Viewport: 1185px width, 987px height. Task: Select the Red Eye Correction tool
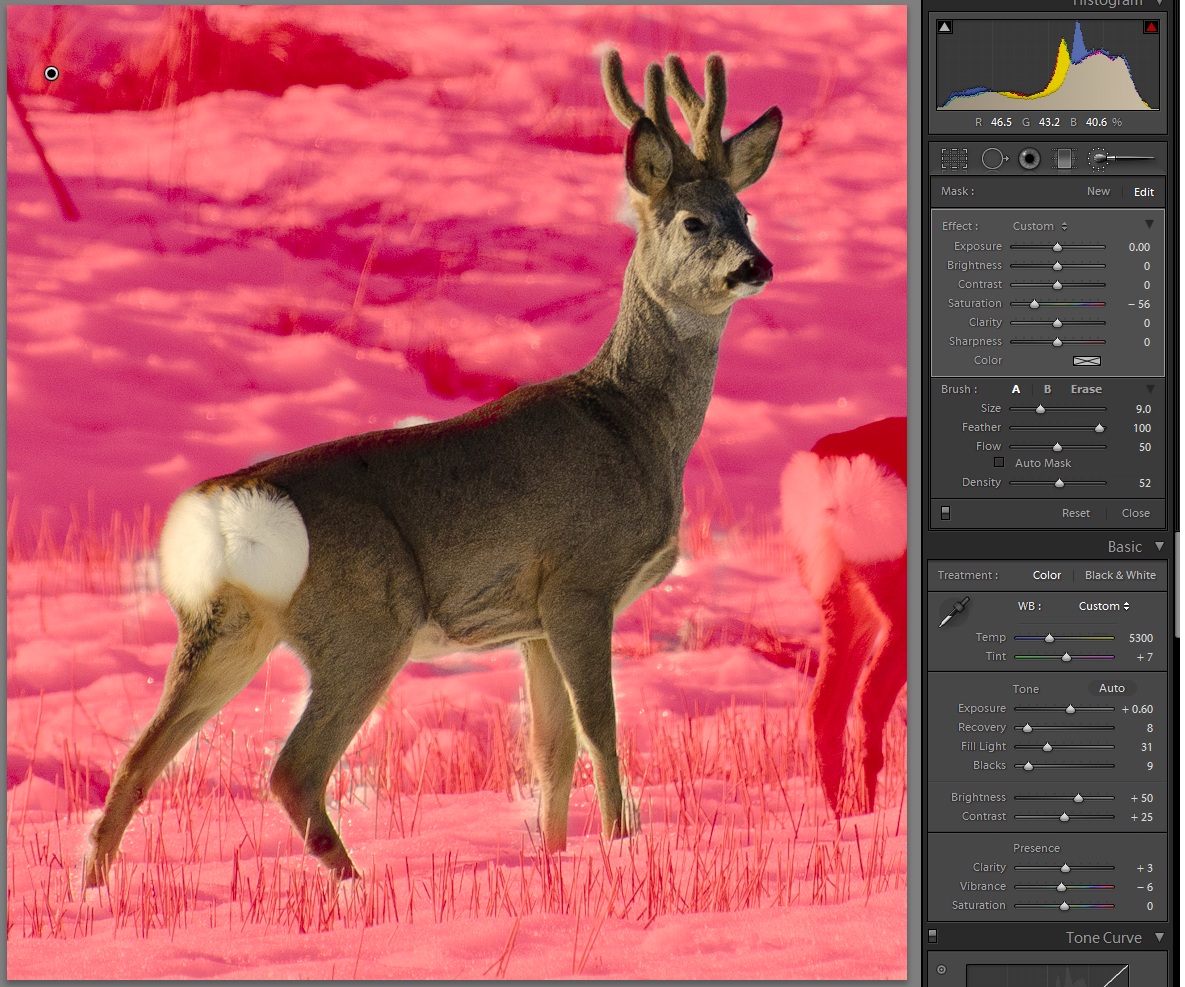1029,159
